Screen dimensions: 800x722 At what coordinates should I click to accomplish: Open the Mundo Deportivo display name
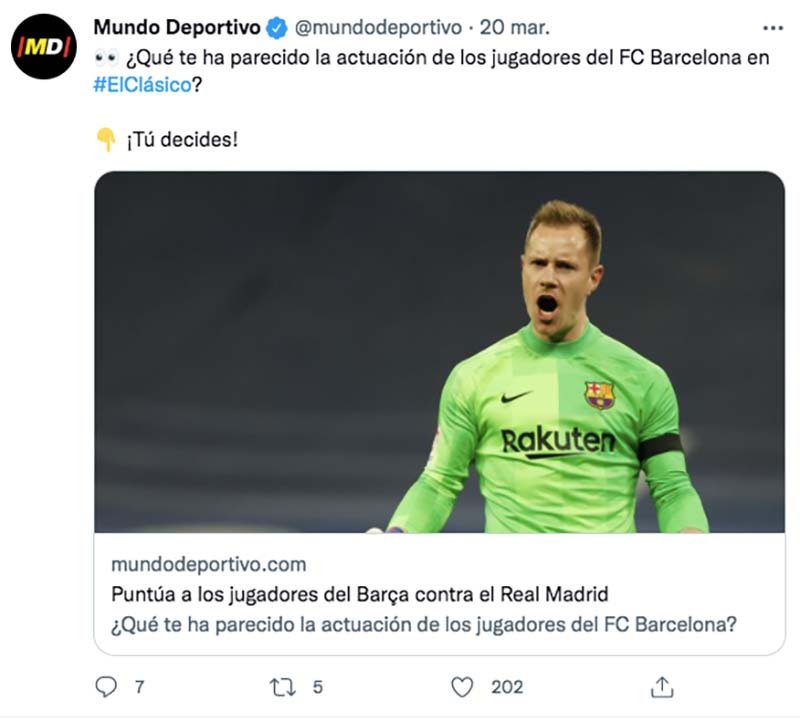tap(176, 28)
